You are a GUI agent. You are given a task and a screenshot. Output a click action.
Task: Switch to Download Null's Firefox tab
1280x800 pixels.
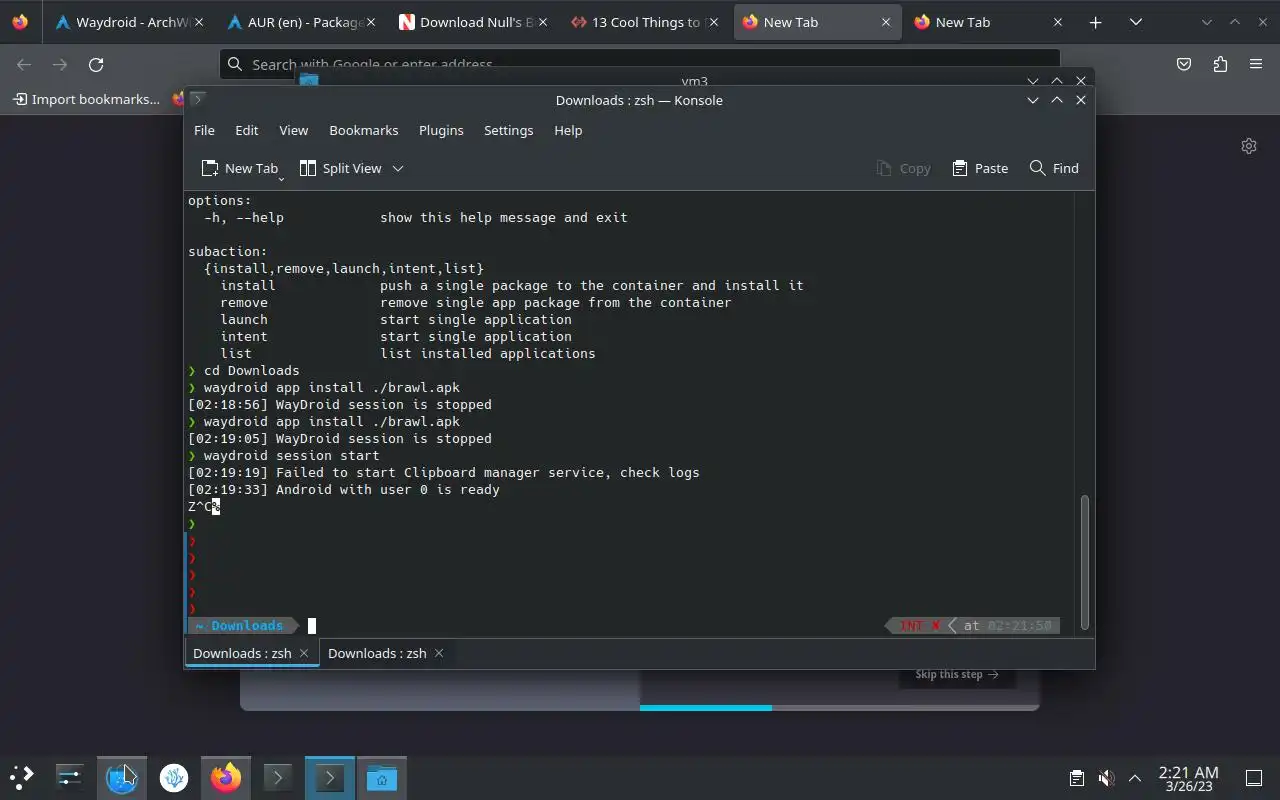click(x=471, y=22)
